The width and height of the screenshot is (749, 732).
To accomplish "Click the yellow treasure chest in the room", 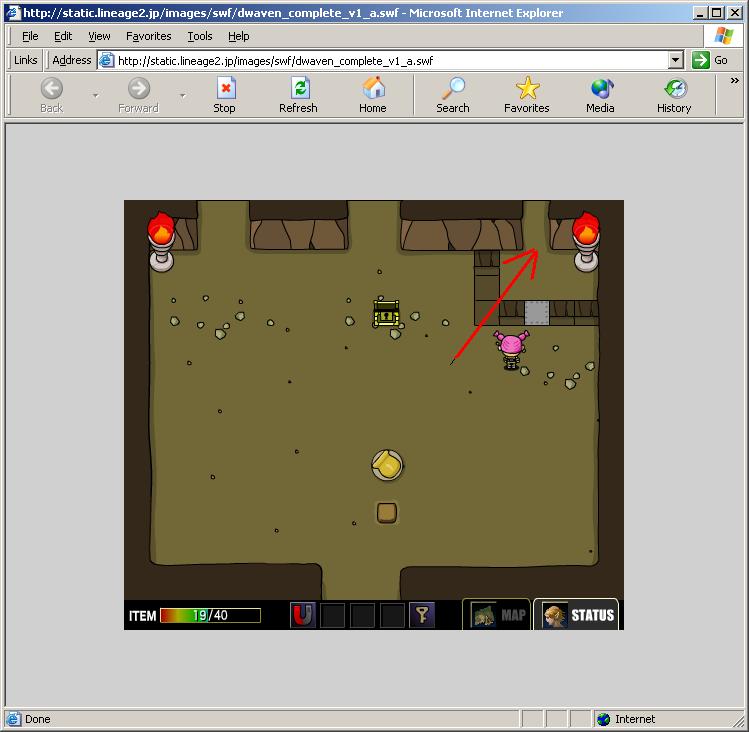I will point(386,313).
